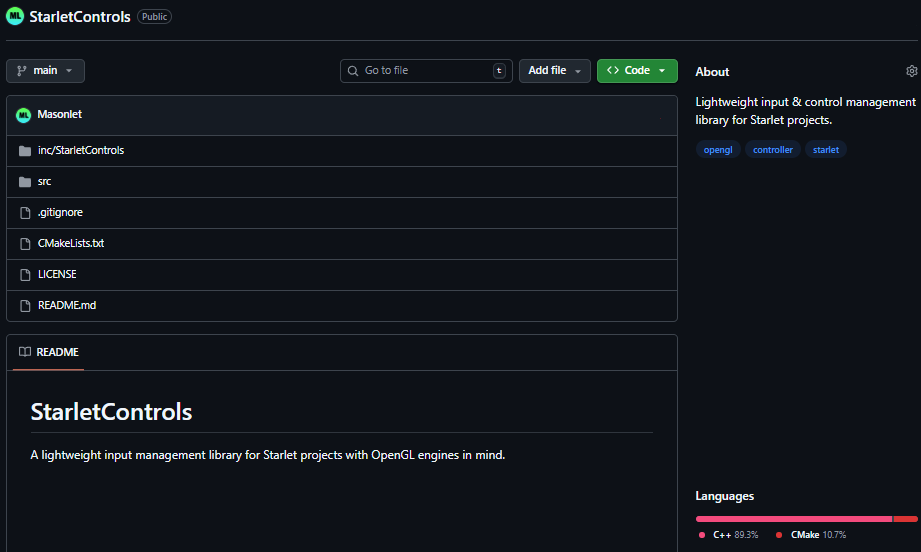Open the inc/StarletControls folder

pos(81,150)
